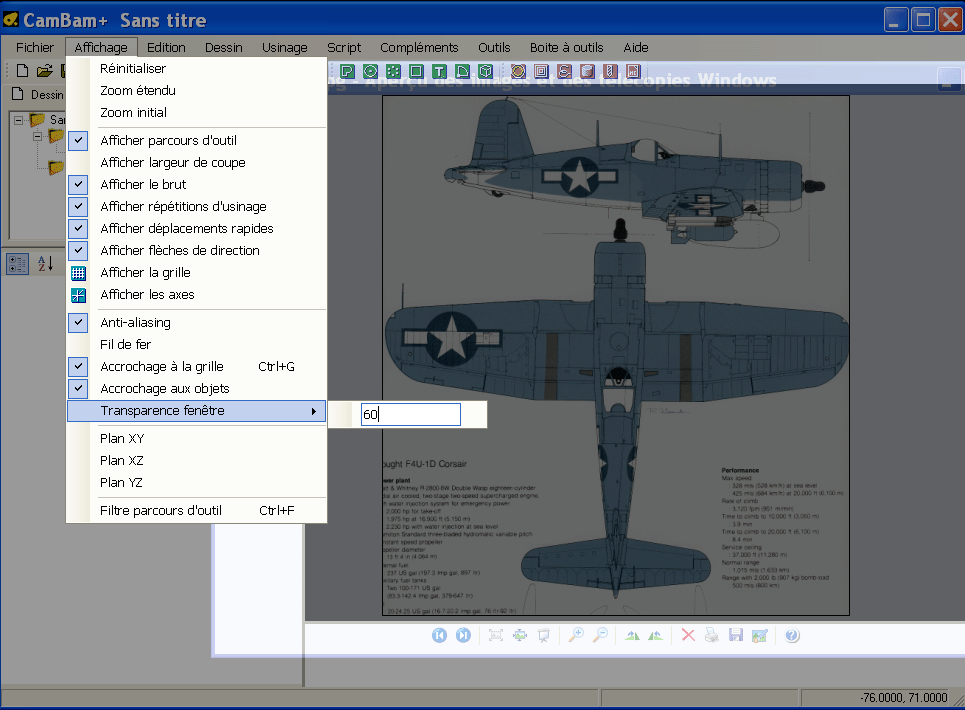
Task: Click the 3D profile machining cylinder icon
Action: pyautogui.click(x=587, y=71)
